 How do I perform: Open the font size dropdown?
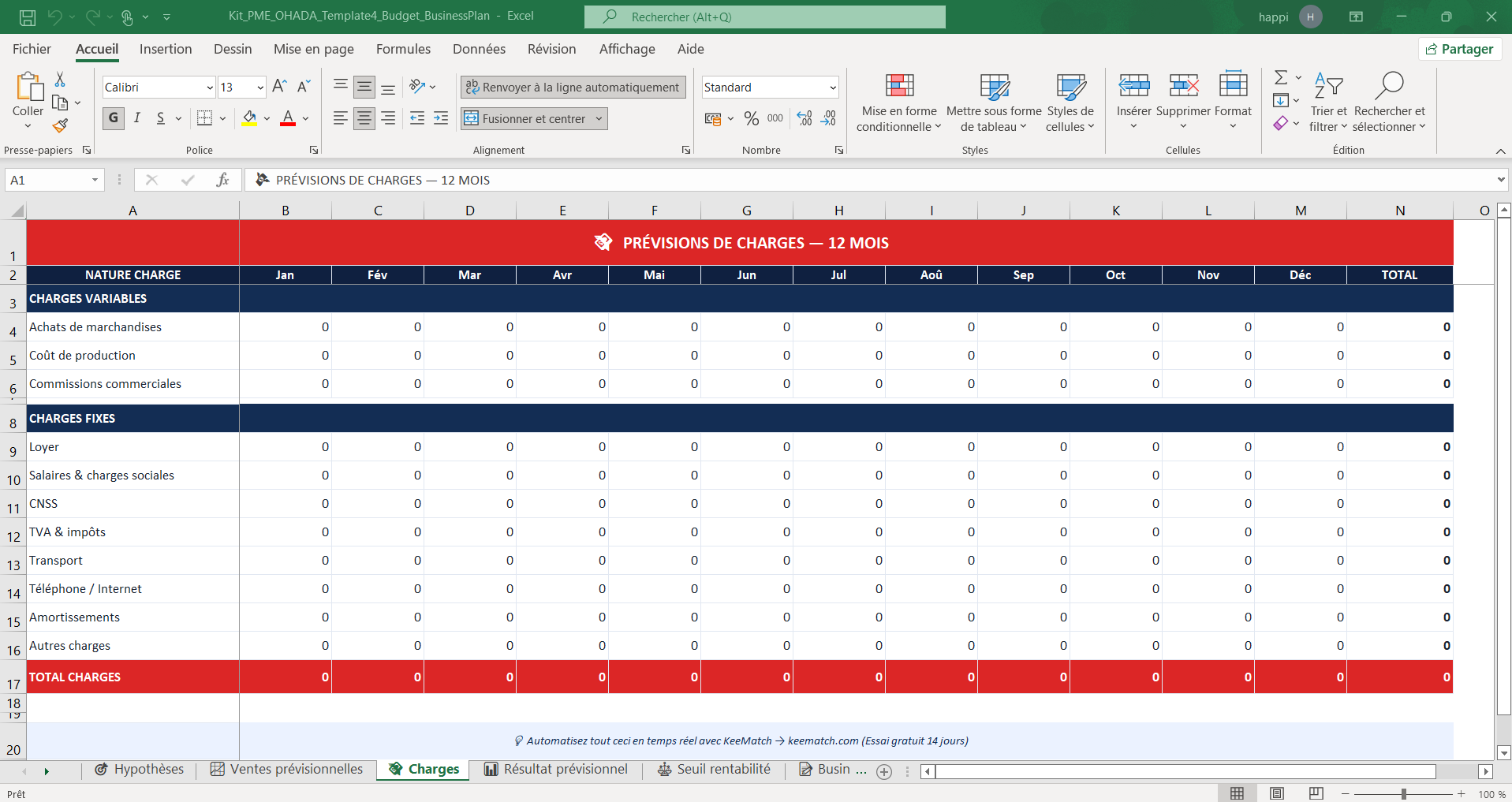click(260, 88)
